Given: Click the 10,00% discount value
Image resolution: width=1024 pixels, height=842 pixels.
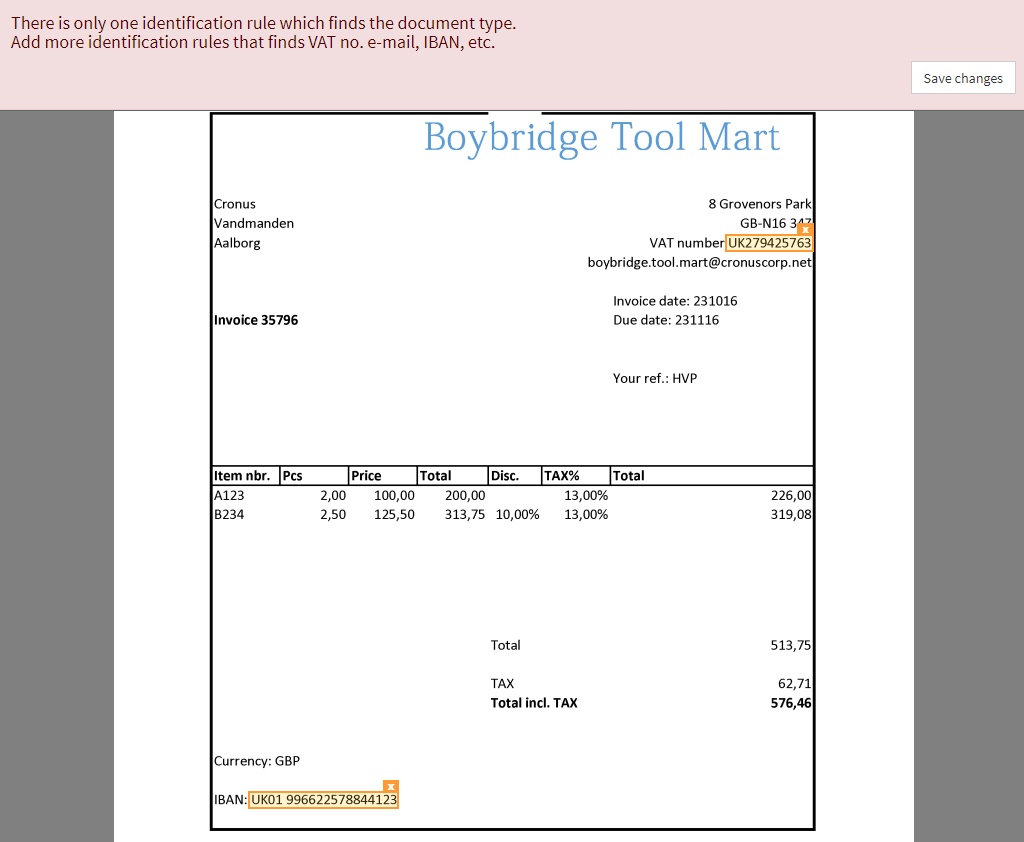Looking at the screenshot, I should [517, 515].
